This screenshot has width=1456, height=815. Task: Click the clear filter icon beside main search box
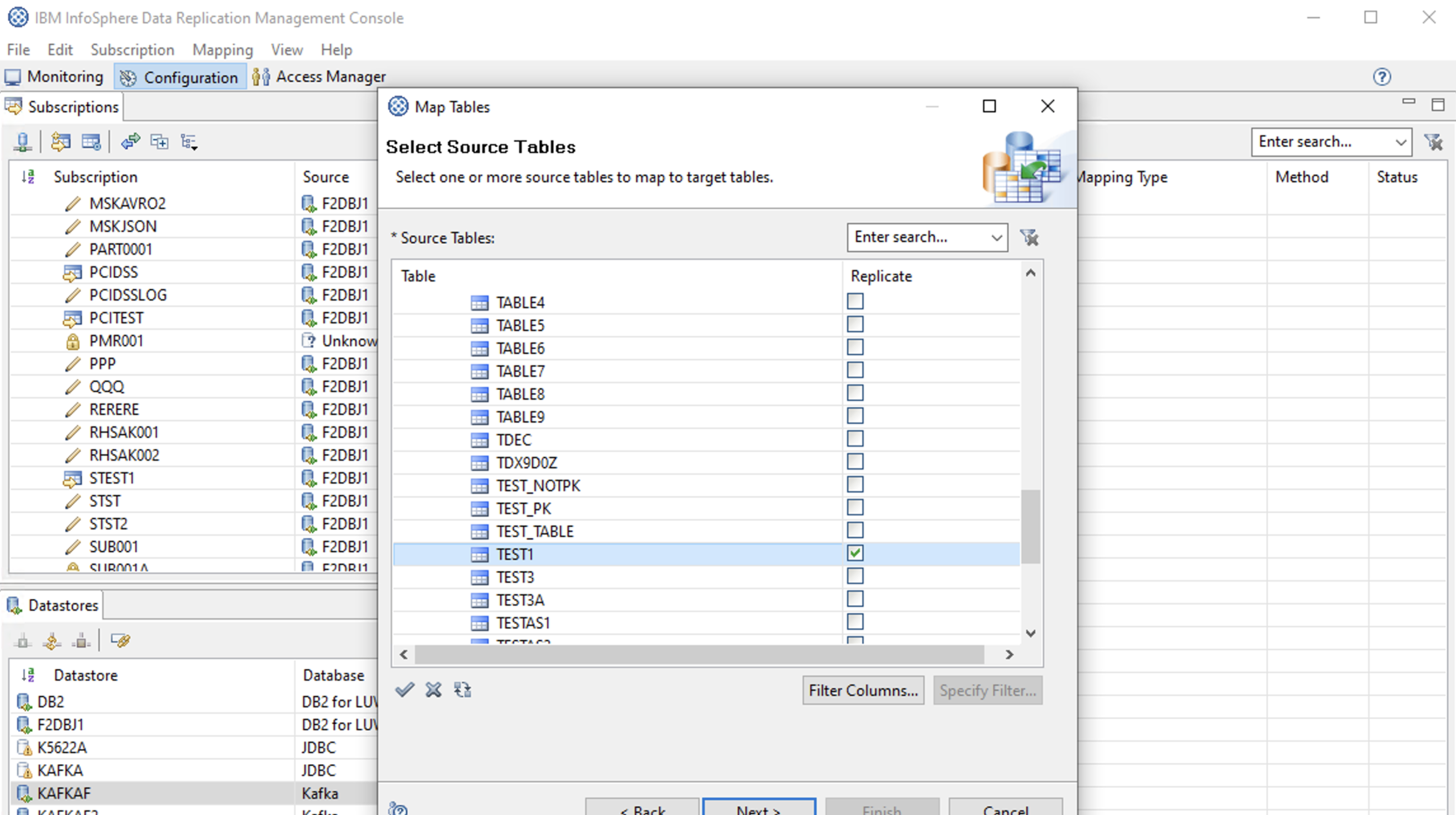point(1433,142)
